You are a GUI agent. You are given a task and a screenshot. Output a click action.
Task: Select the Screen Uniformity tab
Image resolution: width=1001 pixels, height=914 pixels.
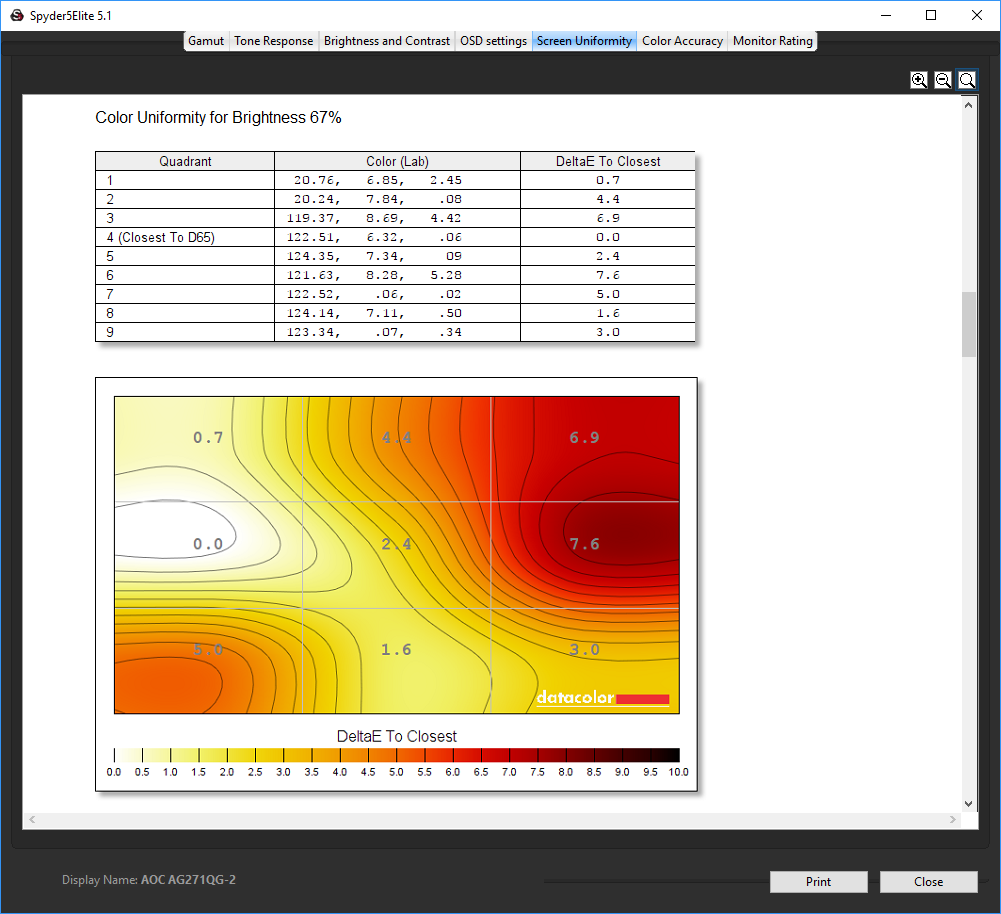[584, 41]
